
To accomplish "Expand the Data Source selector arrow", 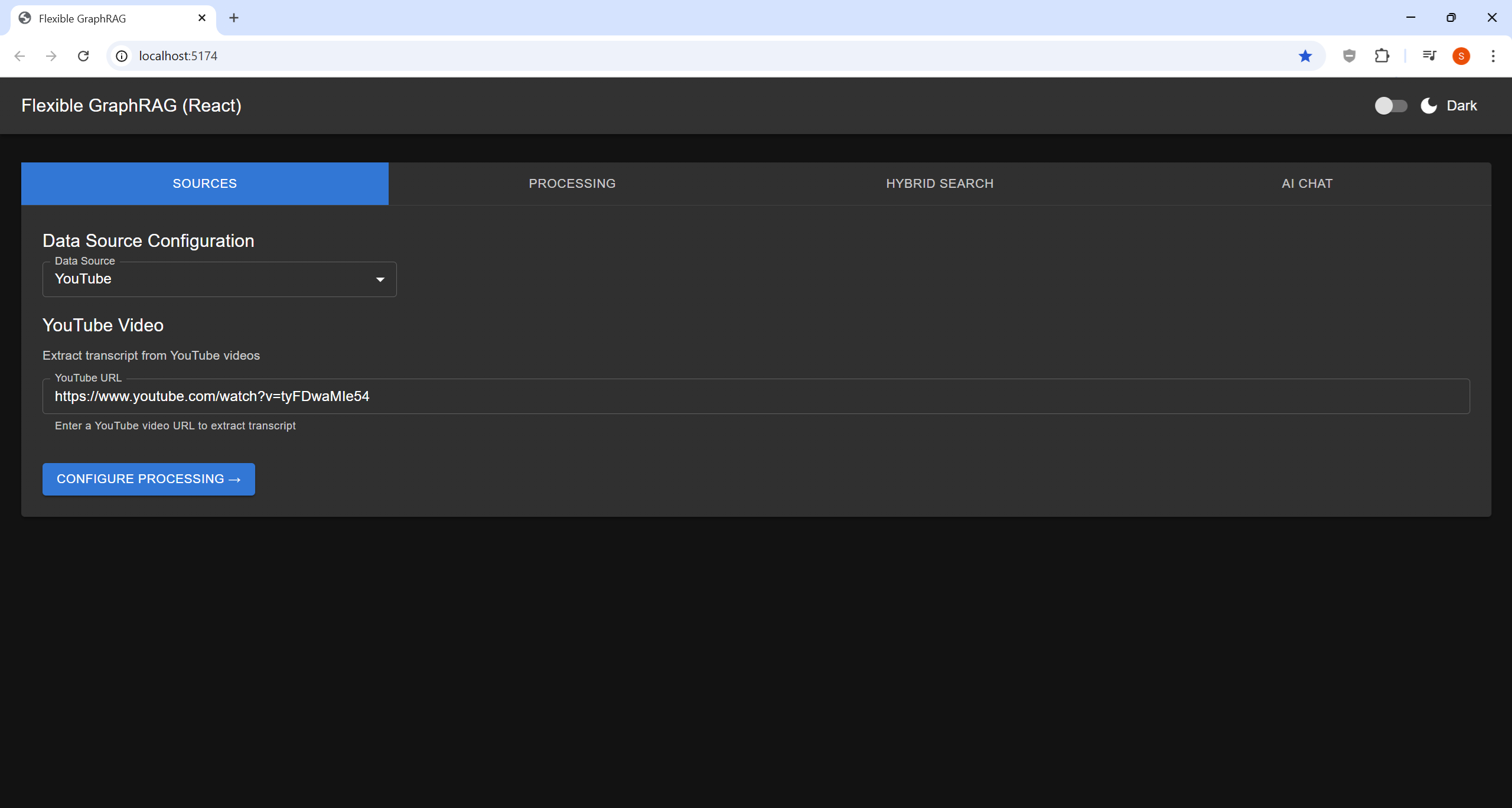I will (380, 279).
